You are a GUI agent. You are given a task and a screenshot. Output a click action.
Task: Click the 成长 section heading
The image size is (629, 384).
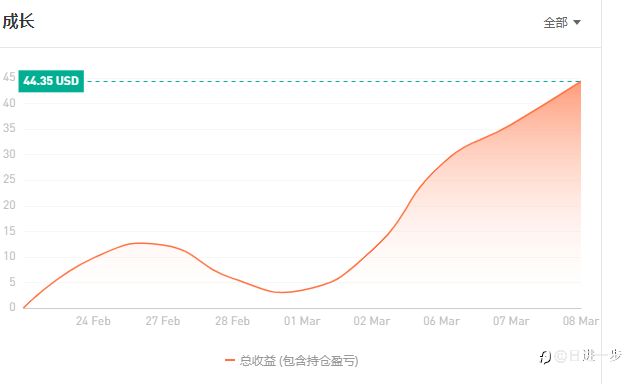click(18, 21)
